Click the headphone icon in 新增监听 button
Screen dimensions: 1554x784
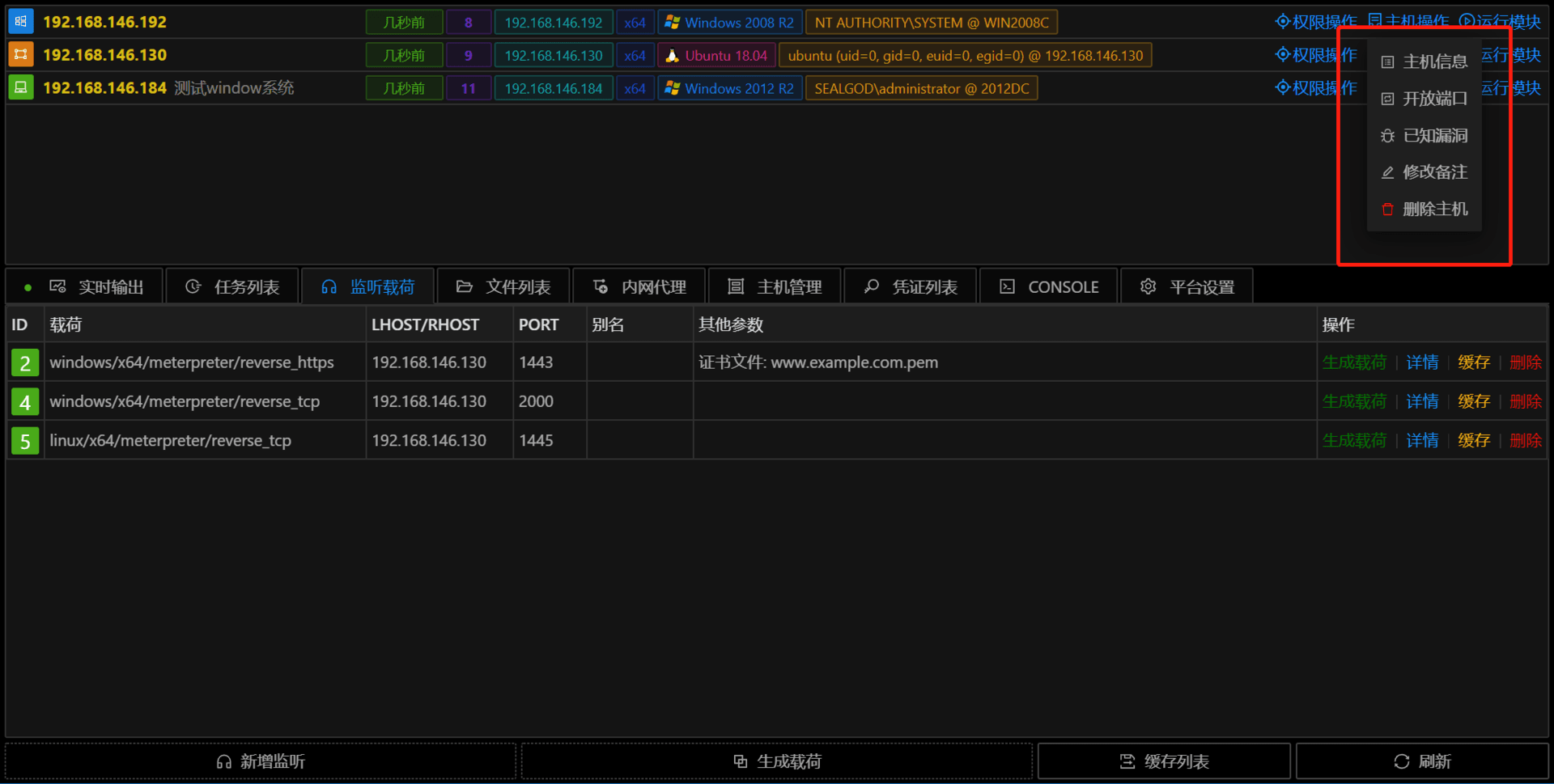click(x=224, y=762)
